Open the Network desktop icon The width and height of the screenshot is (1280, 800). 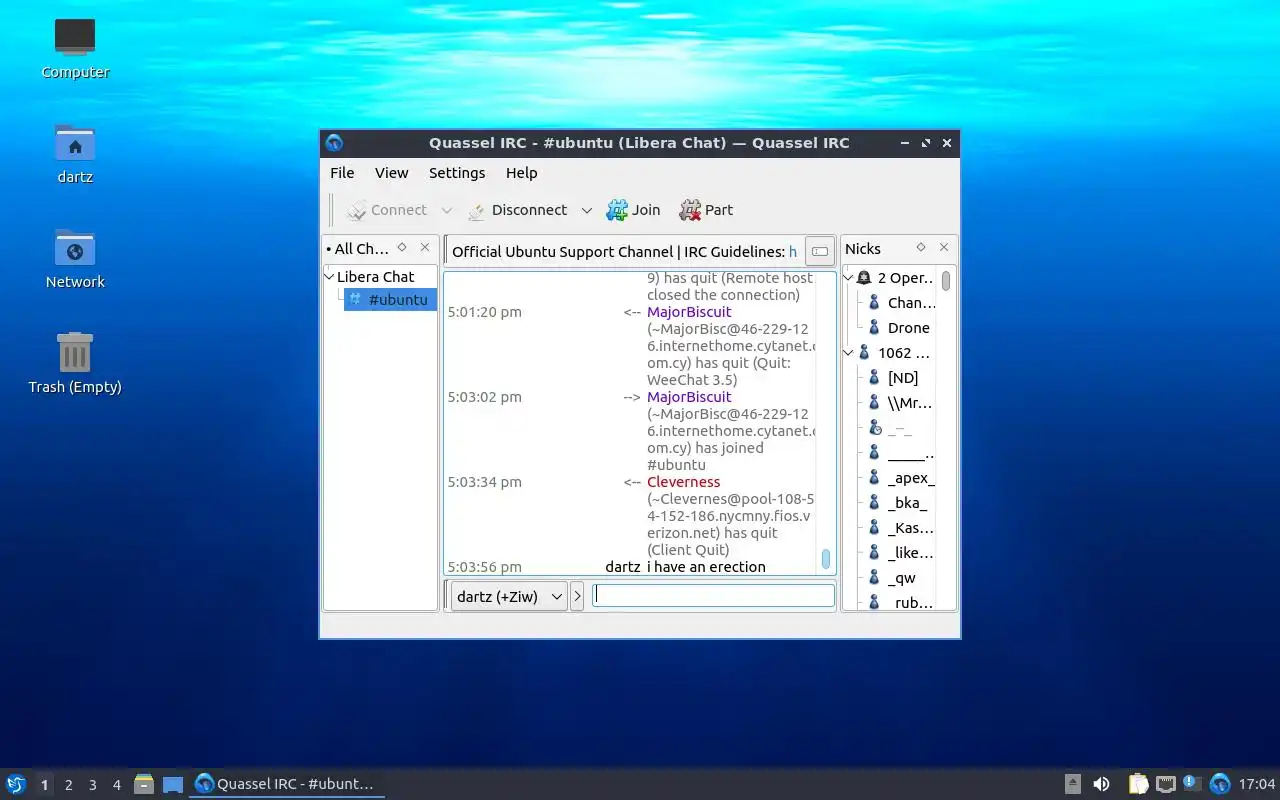tap(75, 259)
